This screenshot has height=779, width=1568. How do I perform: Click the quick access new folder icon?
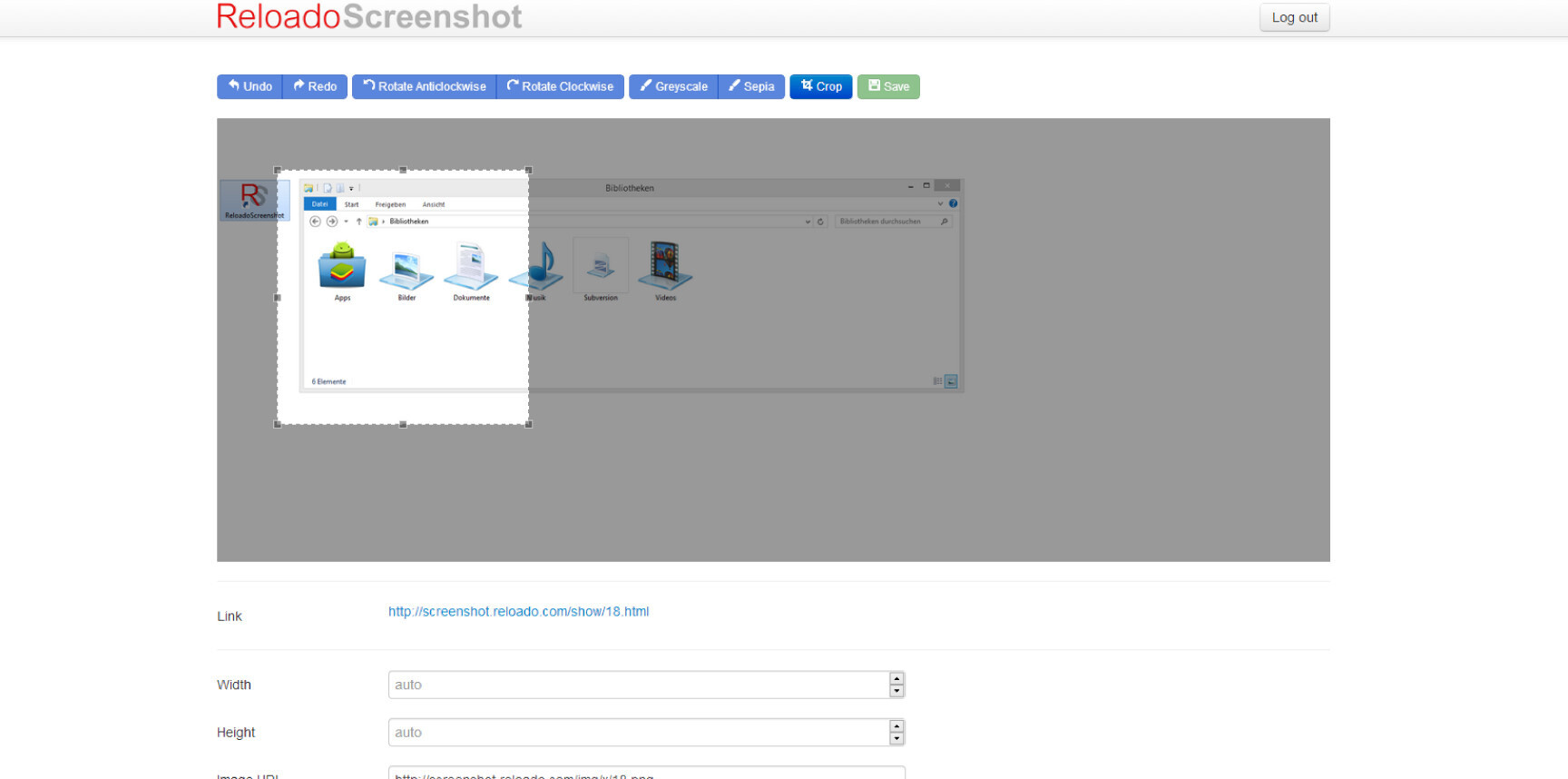point(340,188)
